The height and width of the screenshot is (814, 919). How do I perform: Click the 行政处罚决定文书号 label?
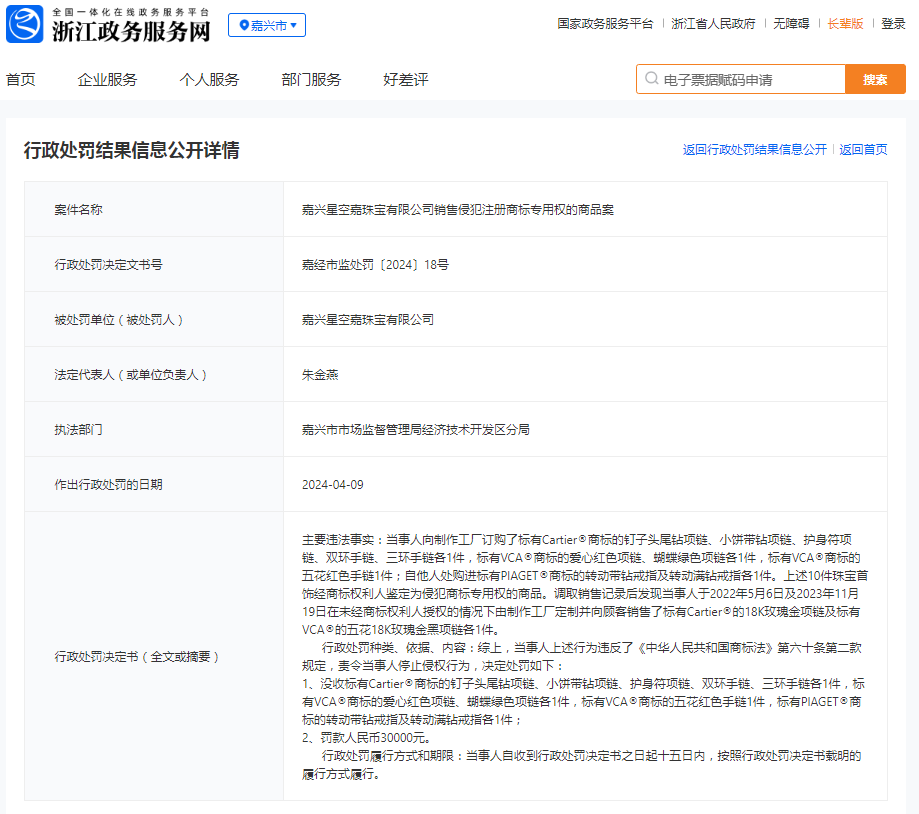click(x=108, y=264)
